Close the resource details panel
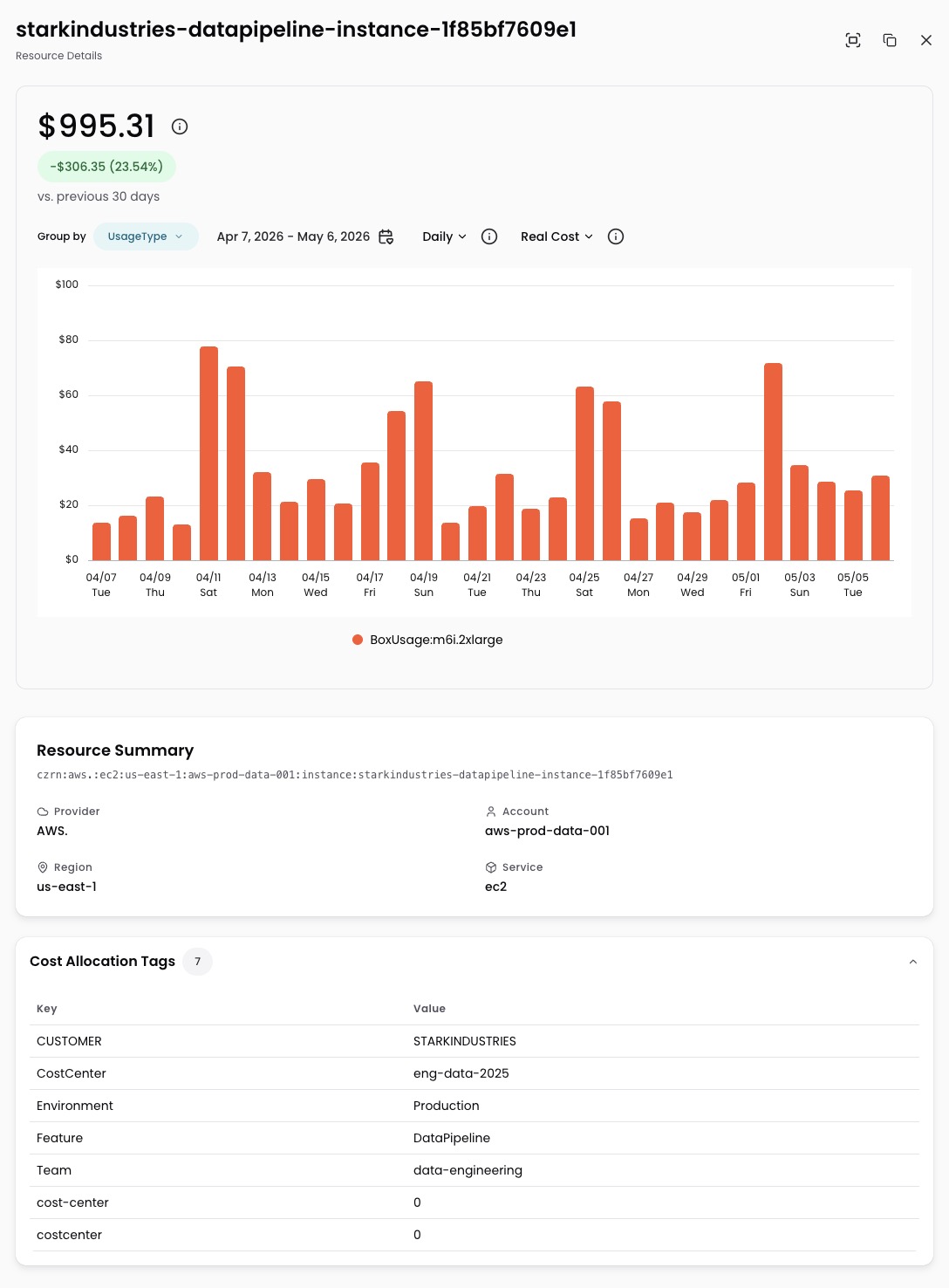The width and height of the screenshot is (949, 1288). [x=926, y=40]
